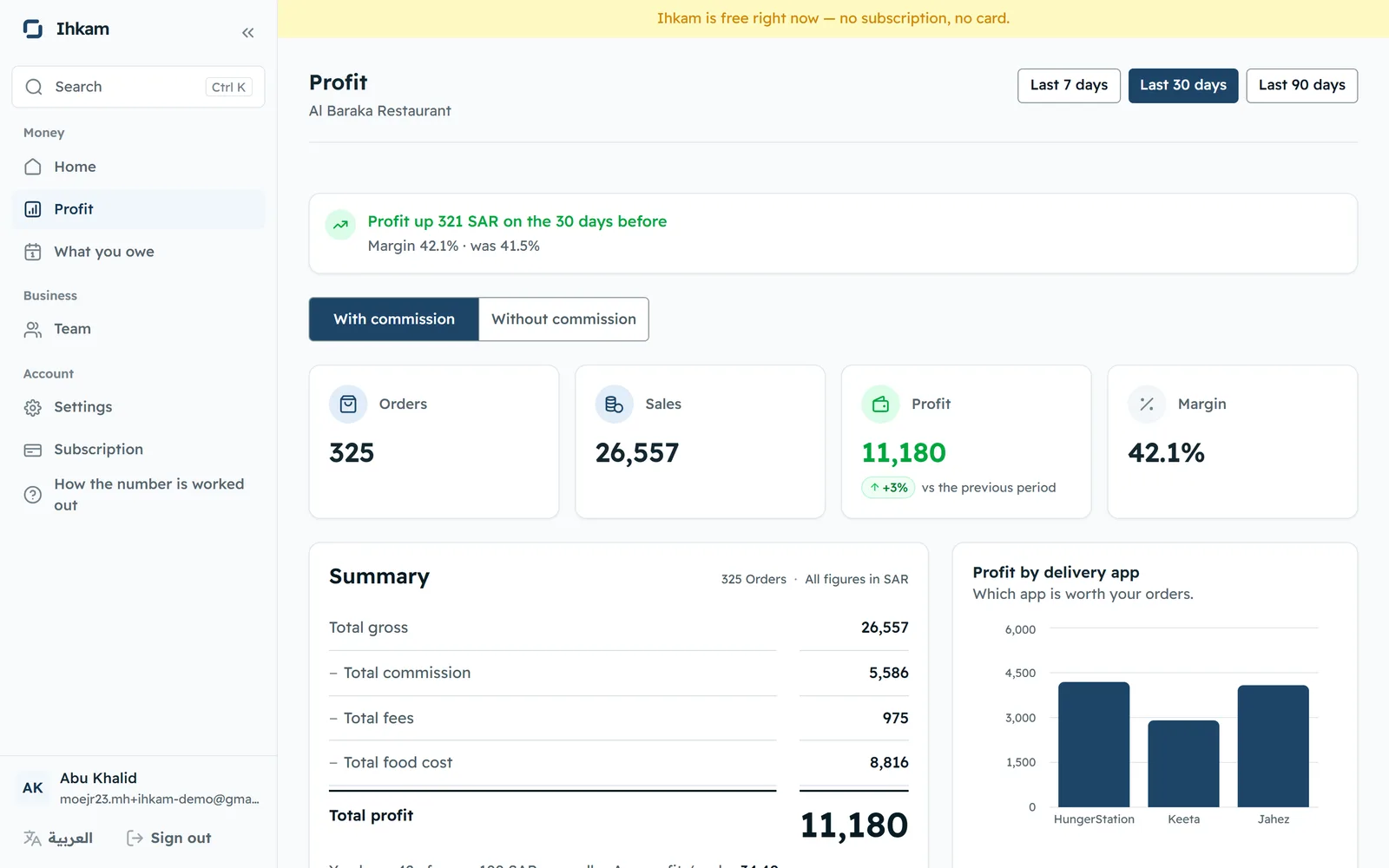Click the Settings gear icon
The image size is (1389, 868).
33,407
